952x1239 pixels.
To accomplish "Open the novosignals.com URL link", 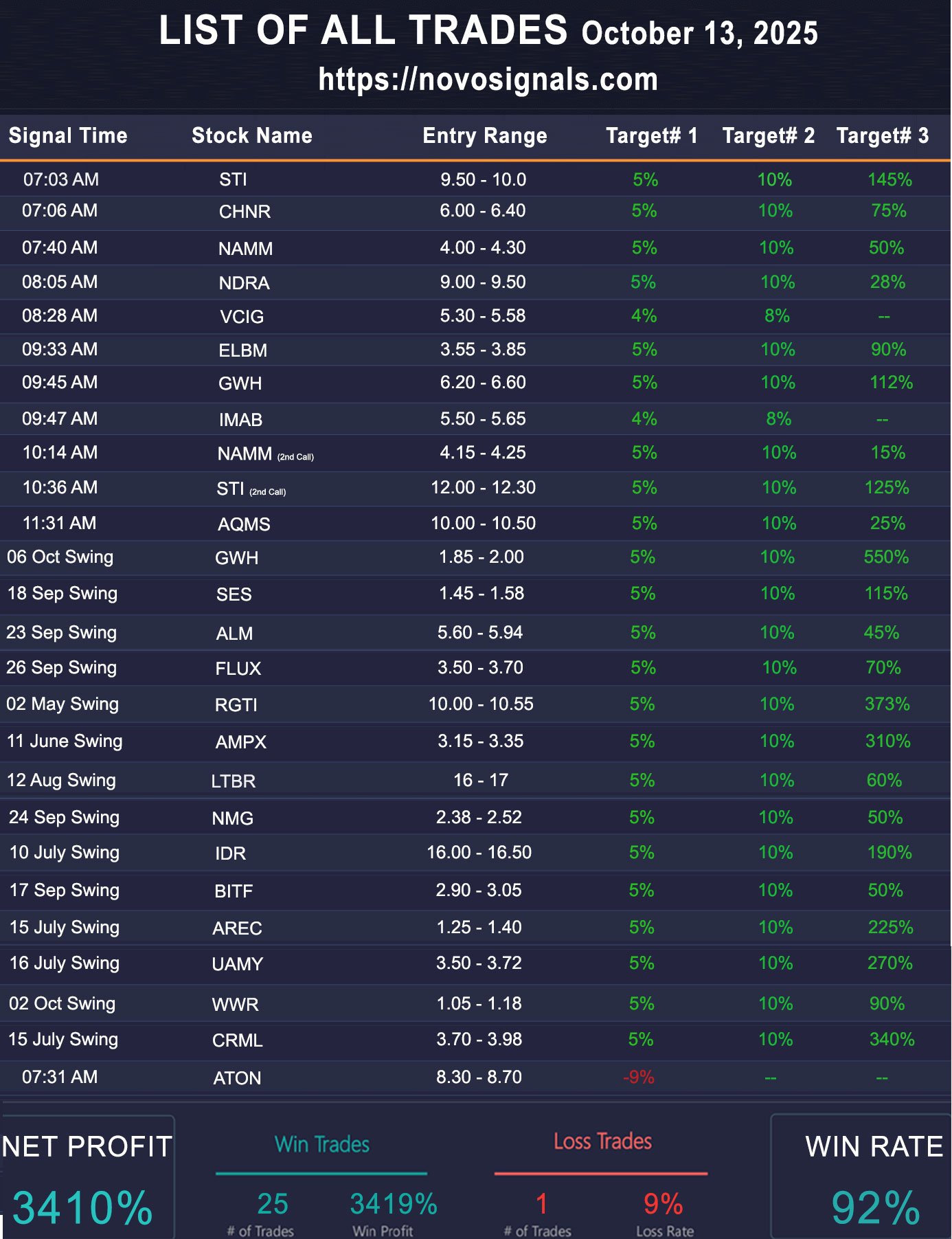I will click(x=488, y=80).
